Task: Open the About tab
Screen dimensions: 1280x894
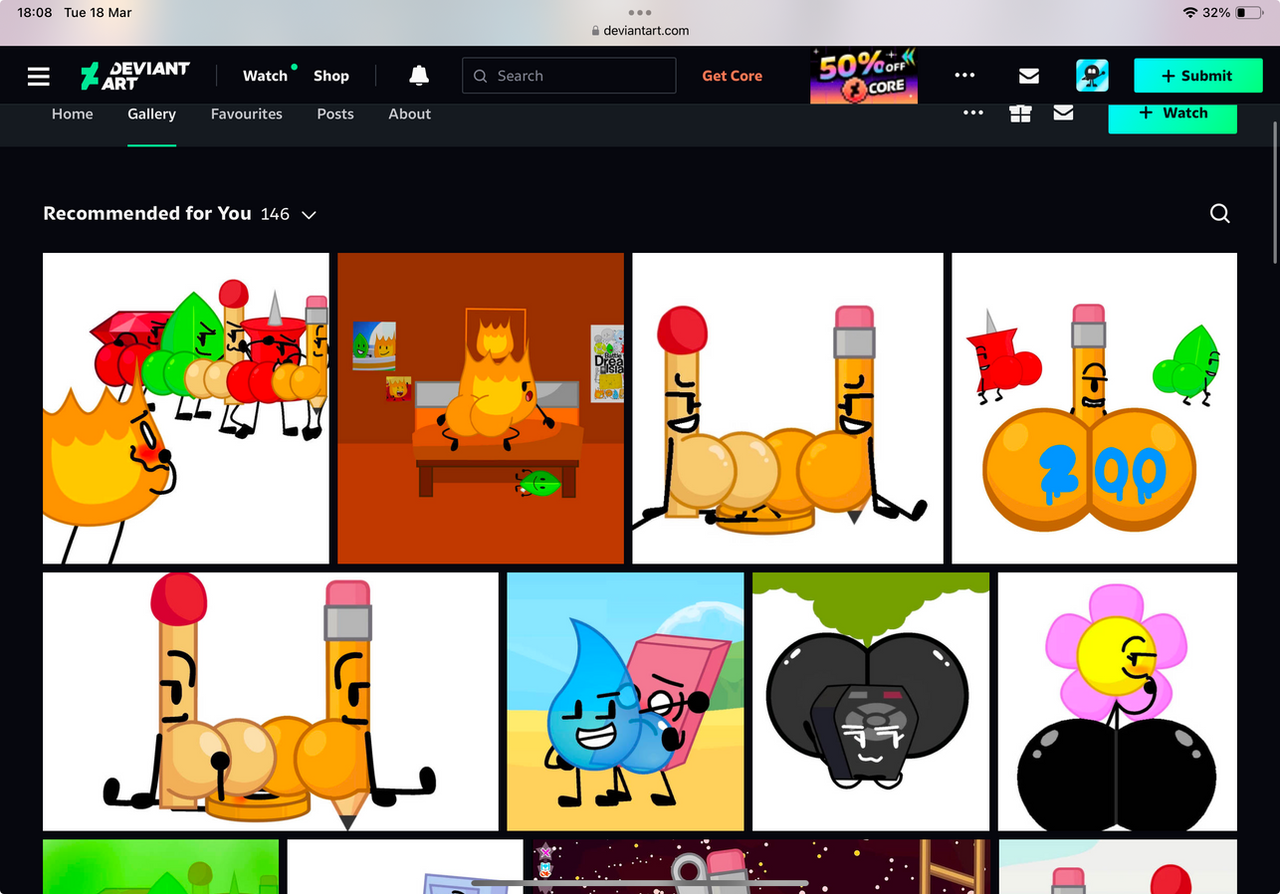Action: pyautogui.click(x=410, y=114)
